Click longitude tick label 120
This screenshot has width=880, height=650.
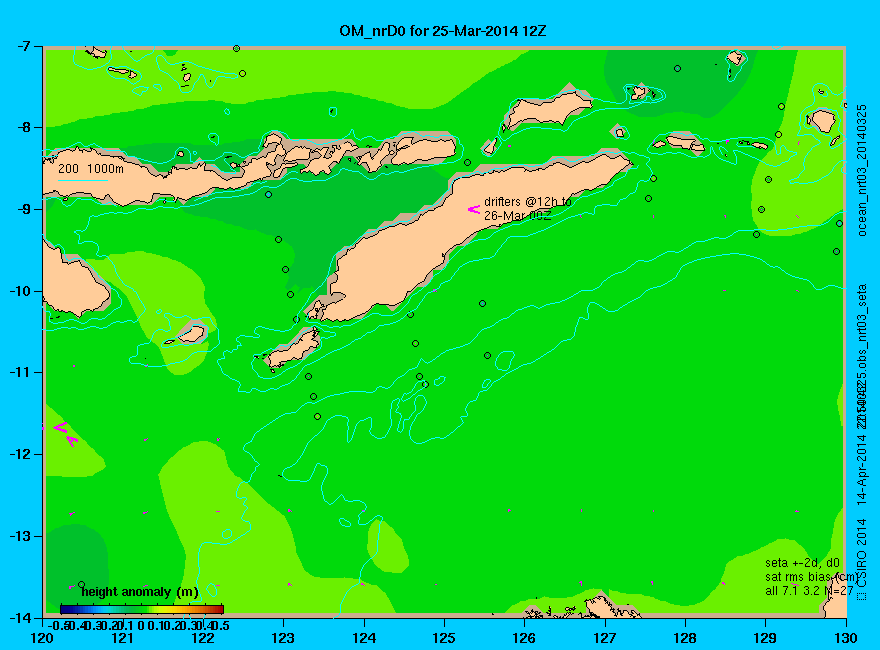43,638
